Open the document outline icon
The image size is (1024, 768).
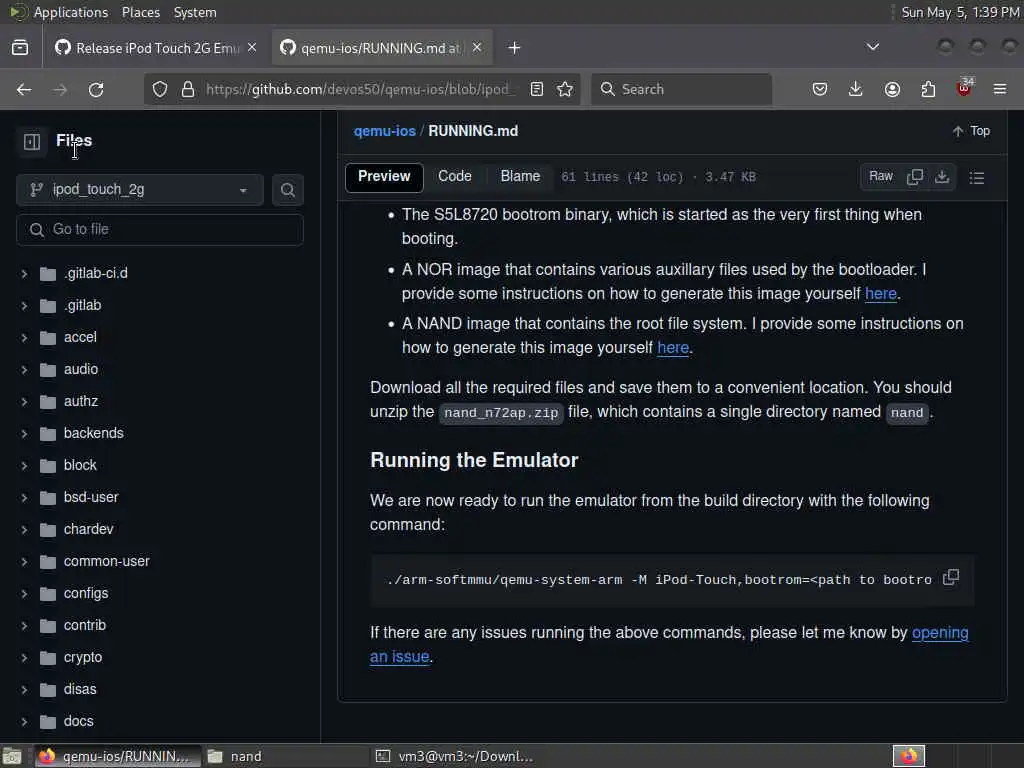pos(977,178)
